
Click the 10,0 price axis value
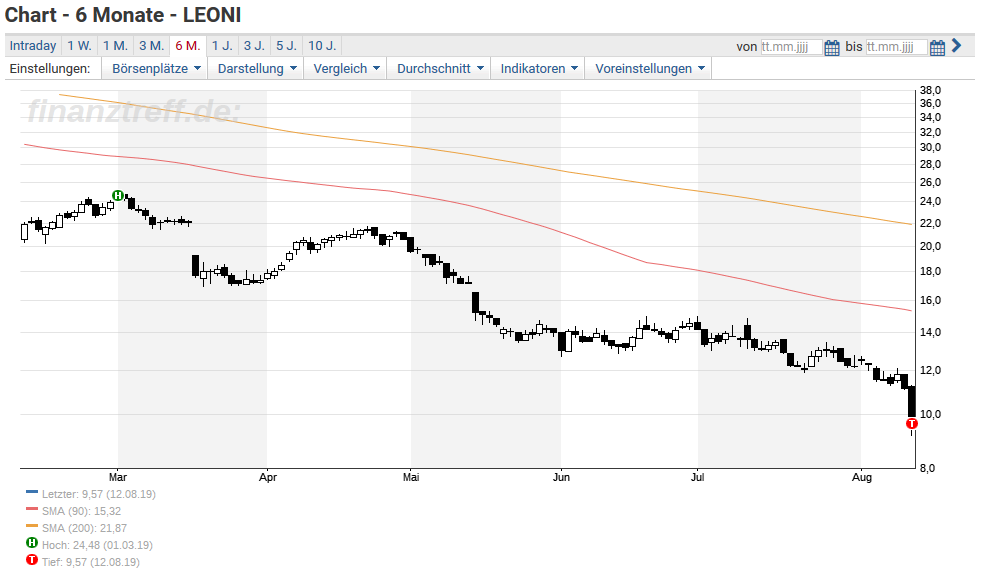pyautogui.click(x=930, y=414)
